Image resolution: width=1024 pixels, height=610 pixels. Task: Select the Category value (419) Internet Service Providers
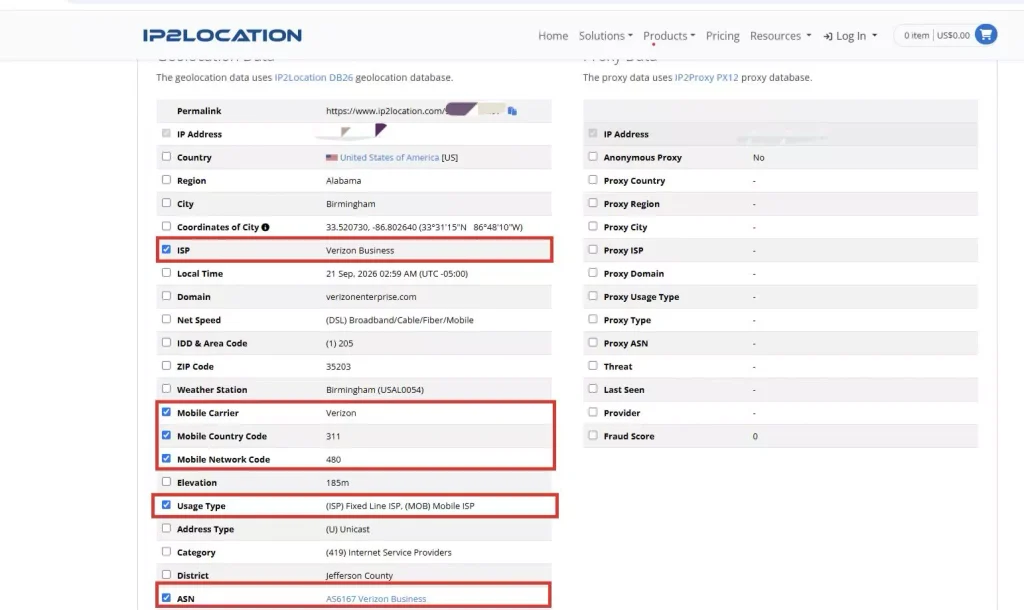pos(389,553)
